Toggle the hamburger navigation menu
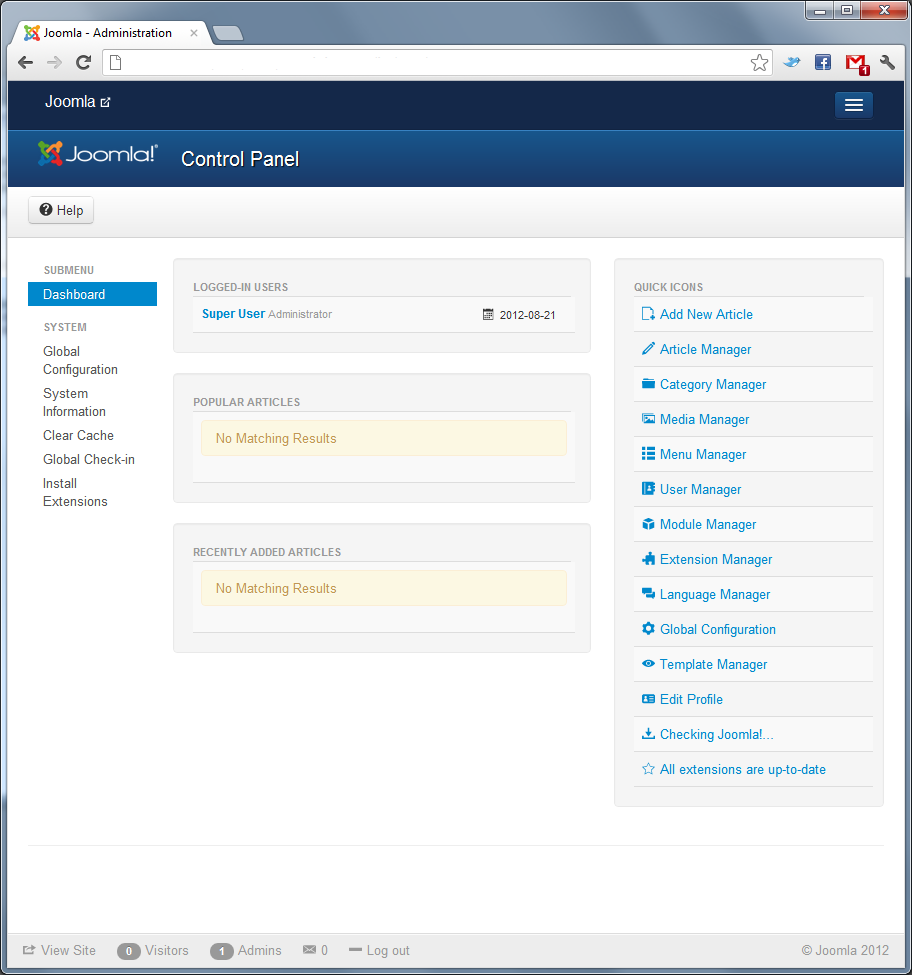This screenshot has width=912, height=975. point(854,105)
